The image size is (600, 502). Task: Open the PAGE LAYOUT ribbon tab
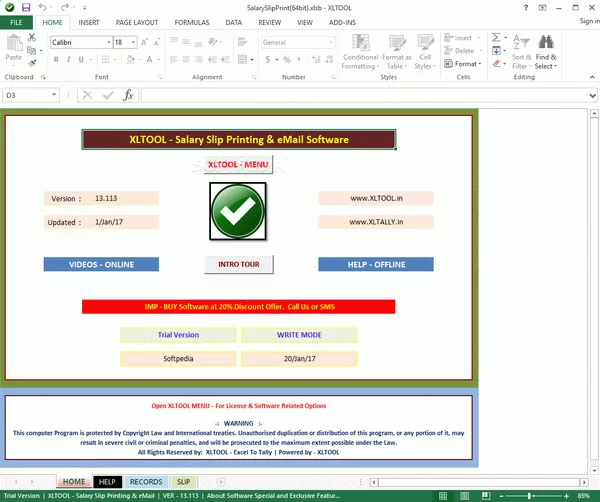(x=136, y=21)
